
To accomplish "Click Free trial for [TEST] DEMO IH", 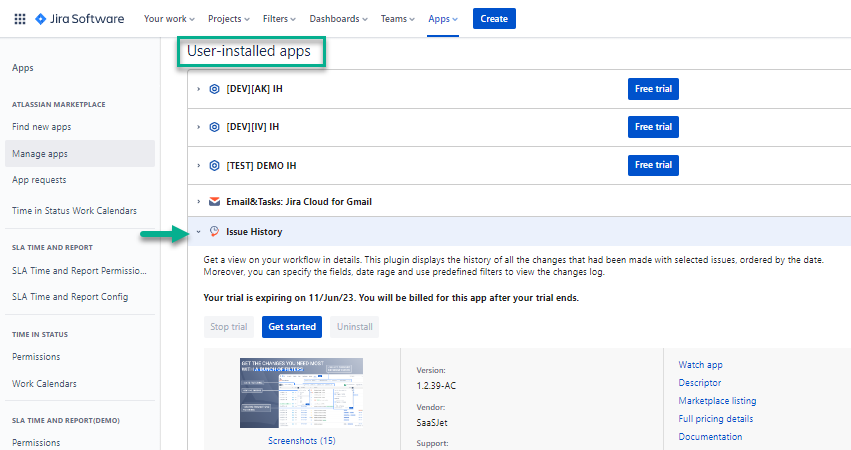I will click(x=653, y=165).
